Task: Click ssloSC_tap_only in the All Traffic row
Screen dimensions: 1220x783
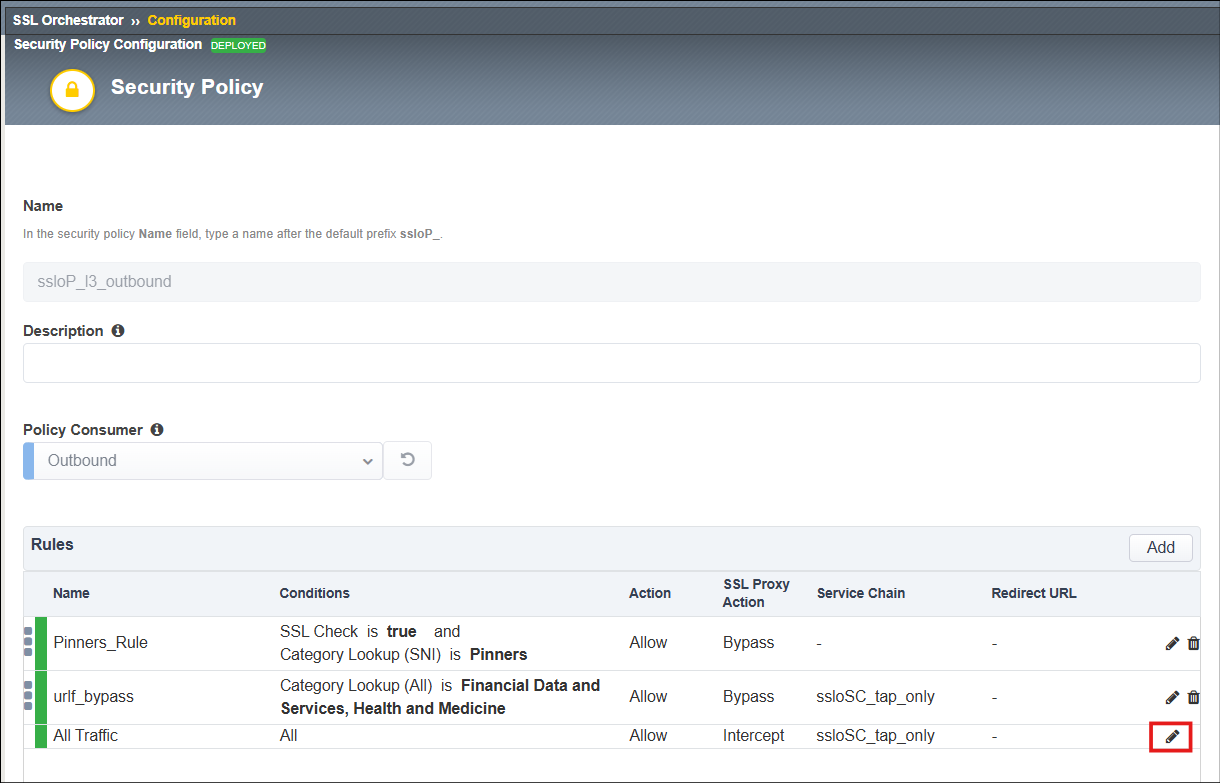Action: coord(875,735)
